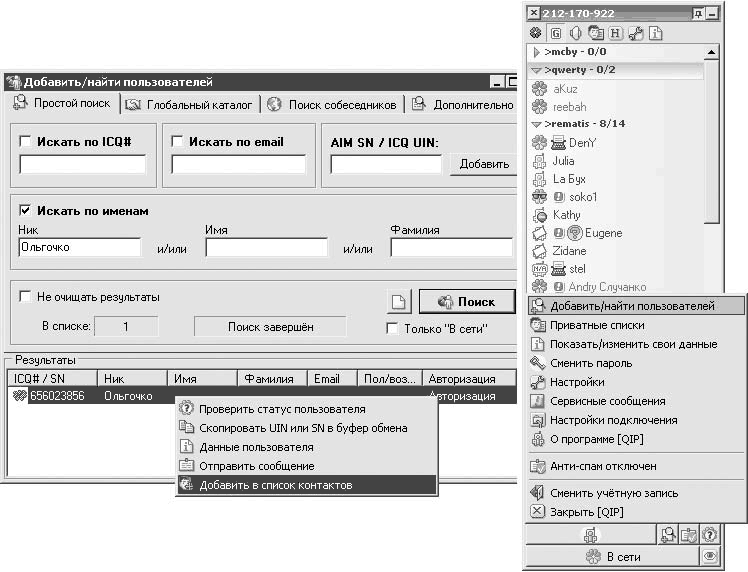Click the clear results page icon

(398, 302)
